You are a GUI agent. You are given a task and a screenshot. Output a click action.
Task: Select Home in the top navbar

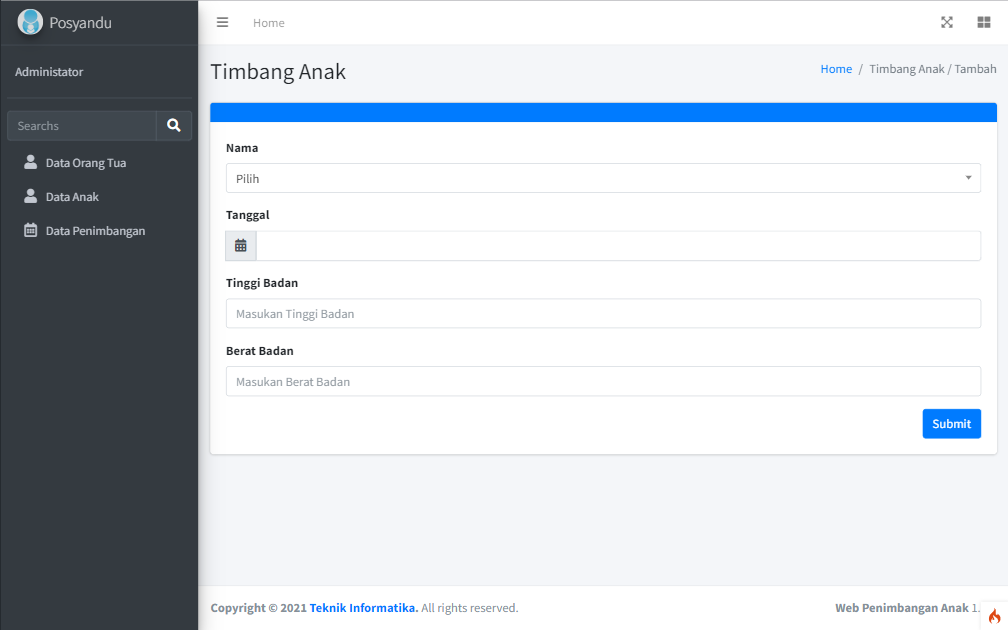pyautogui.click(x=269, y=23)
